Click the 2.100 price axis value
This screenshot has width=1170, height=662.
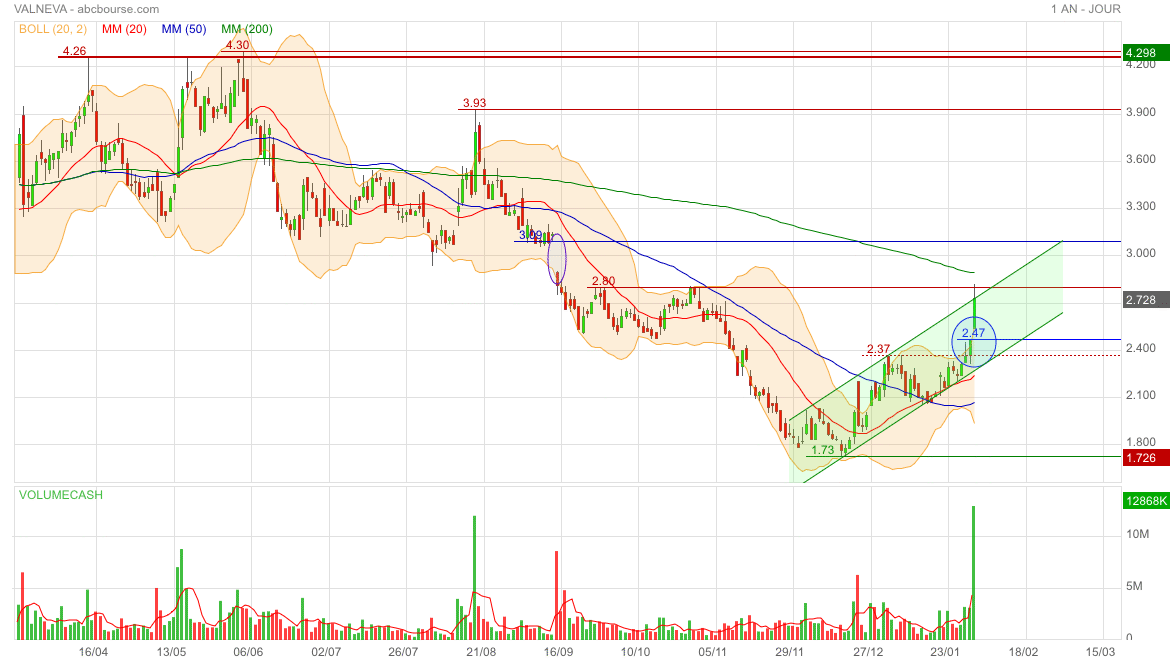click(x=1141, y=395)
